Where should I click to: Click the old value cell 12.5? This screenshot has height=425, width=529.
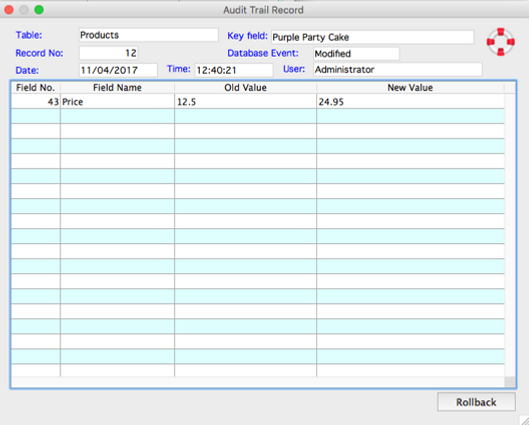245,102
